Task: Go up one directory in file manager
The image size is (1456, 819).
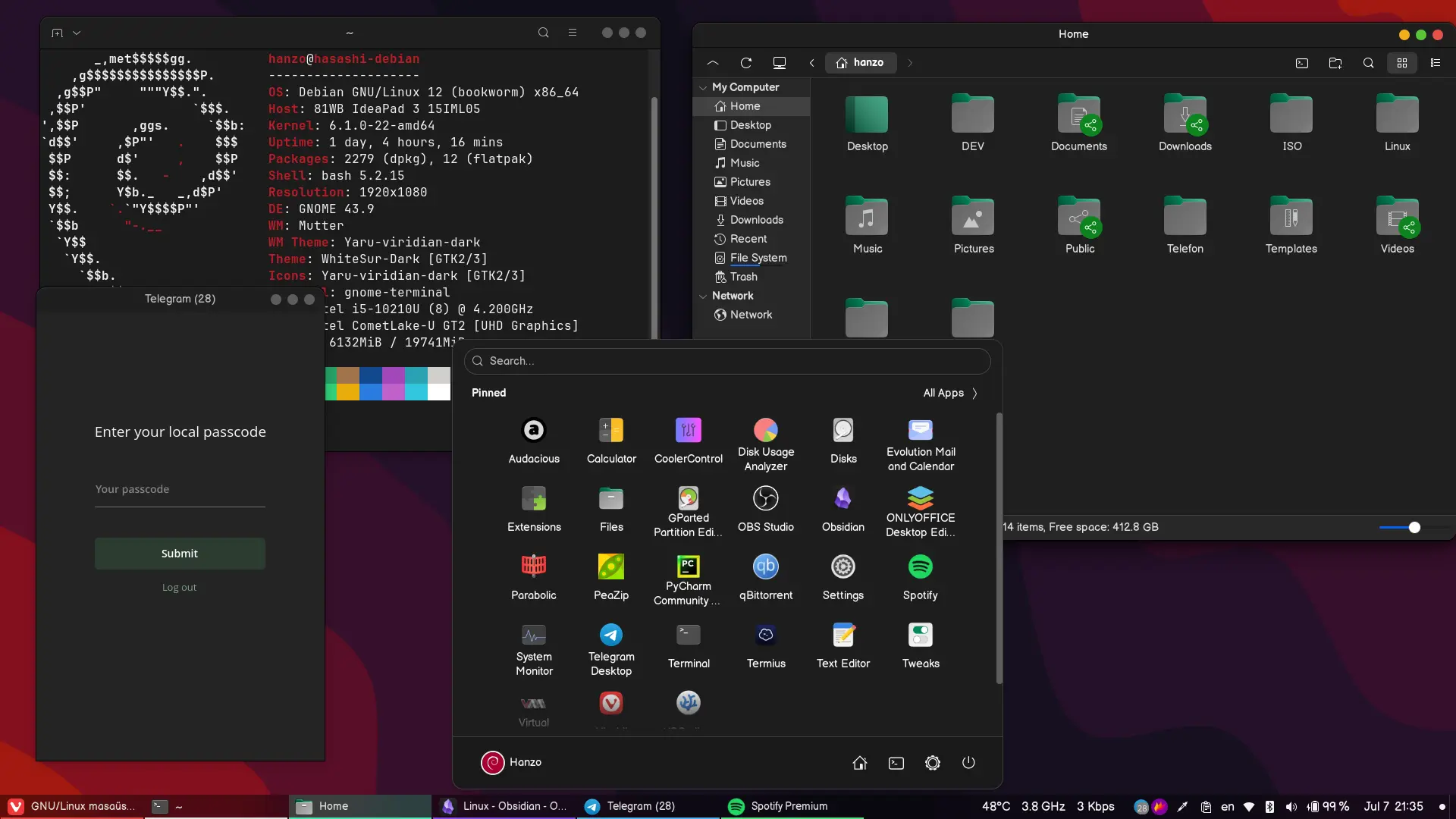Action: click(713, 63)
